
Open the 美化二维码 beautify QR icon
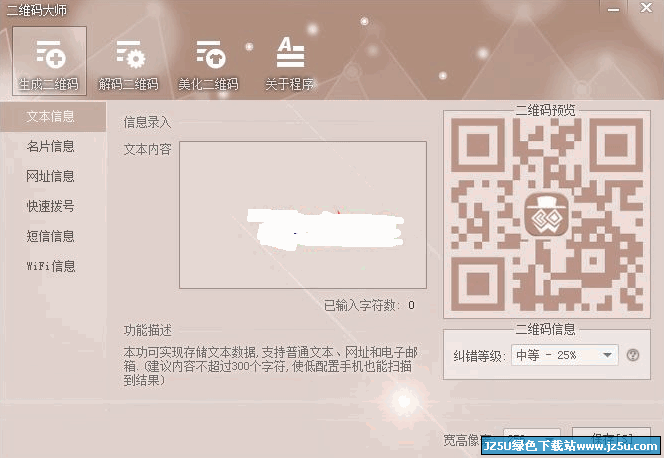tap(208, 63)
